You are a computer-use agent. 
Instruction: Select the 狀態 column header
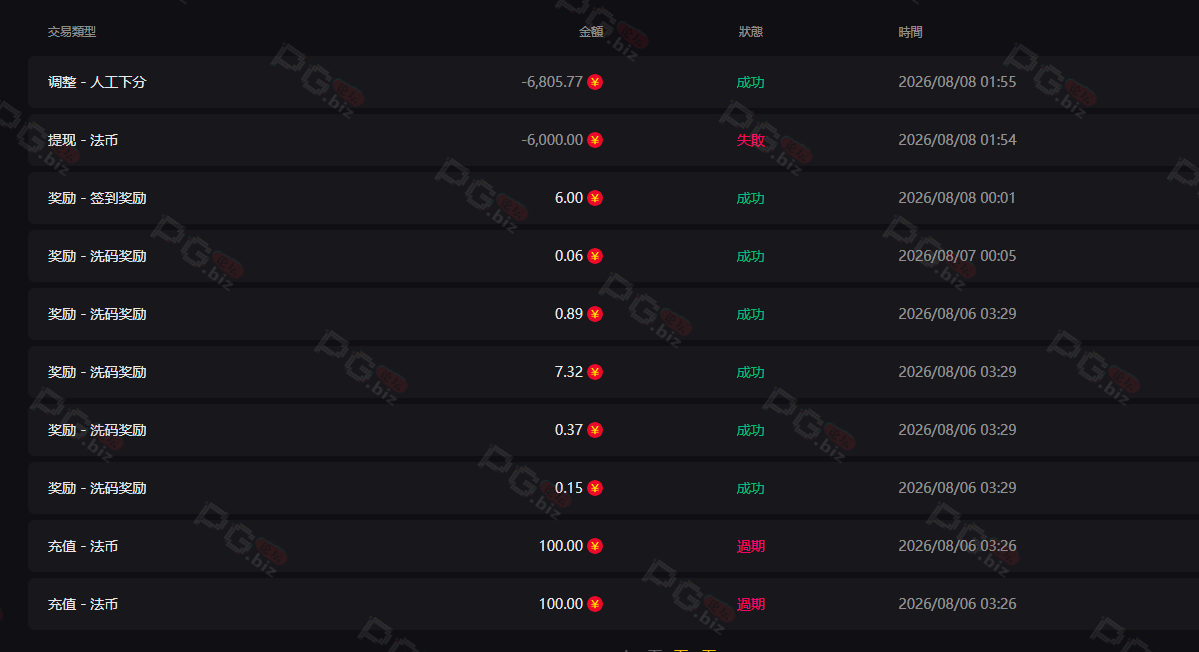[x=751, y=31]
